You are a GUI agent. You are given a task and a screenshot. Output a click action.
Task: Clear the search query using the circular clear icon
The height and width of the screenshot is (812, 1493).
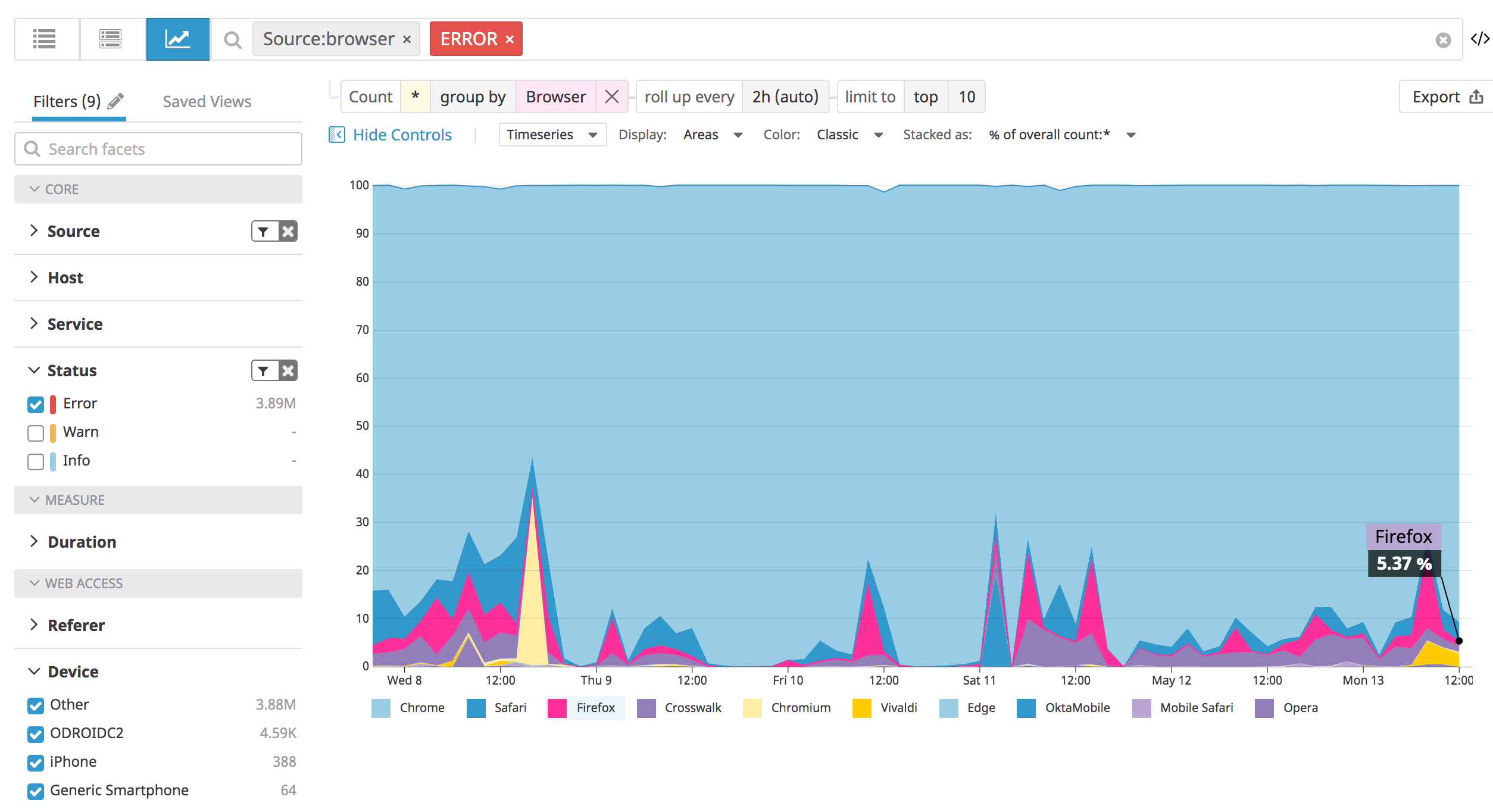(1443, 39)
